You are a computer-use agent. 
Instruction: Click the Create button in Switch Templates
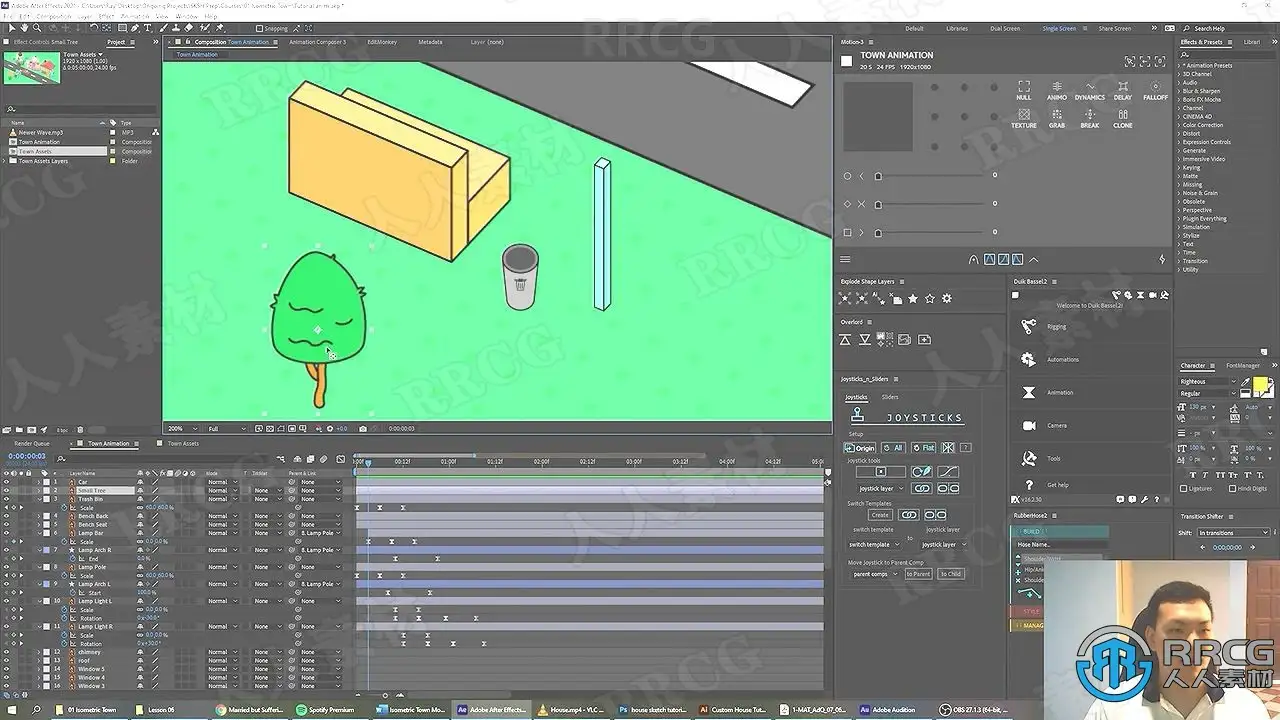pos(880,515)
